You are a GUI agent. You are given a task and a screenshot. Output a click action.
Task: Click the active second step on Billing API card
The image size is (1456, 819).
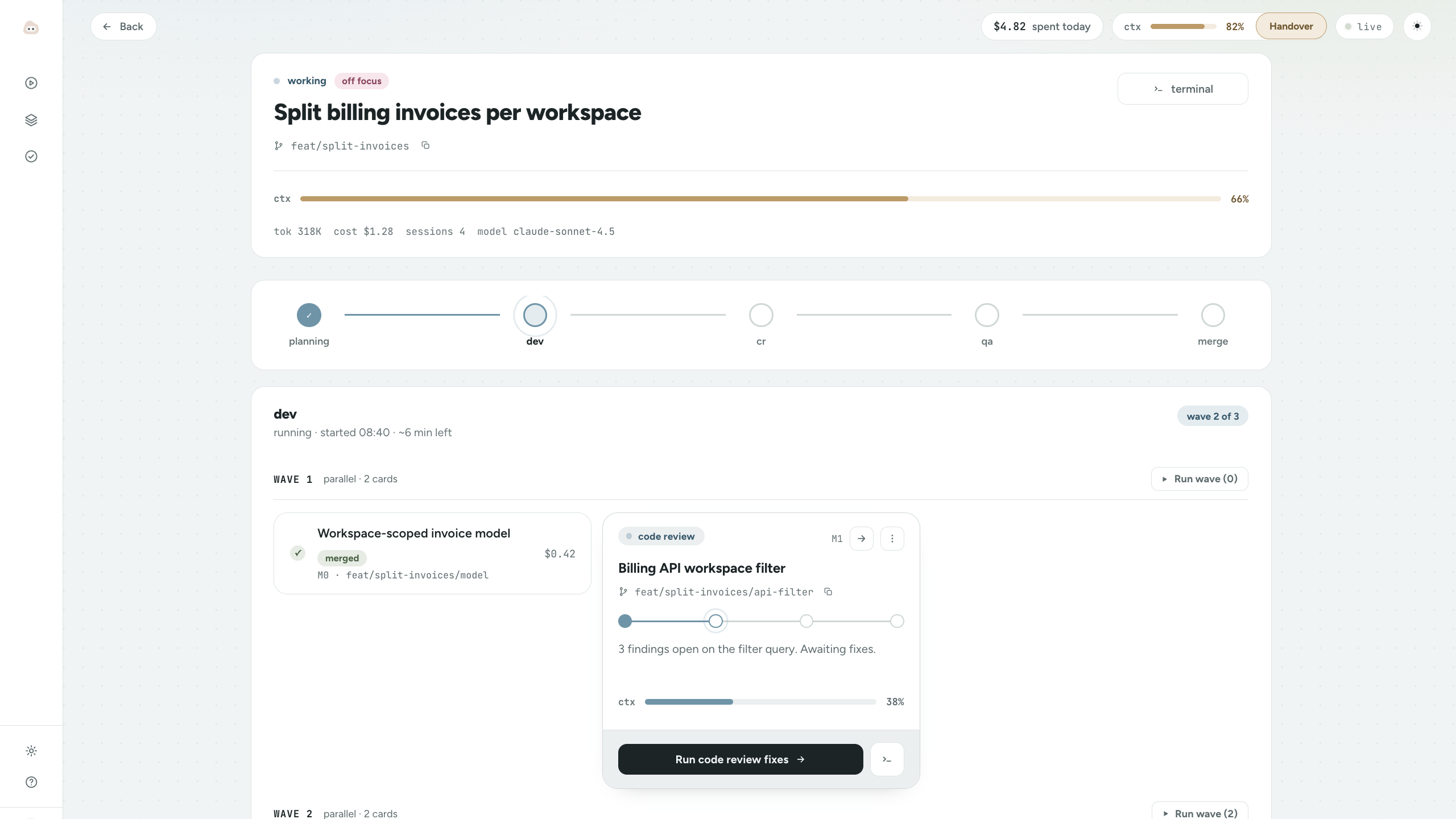715,621
